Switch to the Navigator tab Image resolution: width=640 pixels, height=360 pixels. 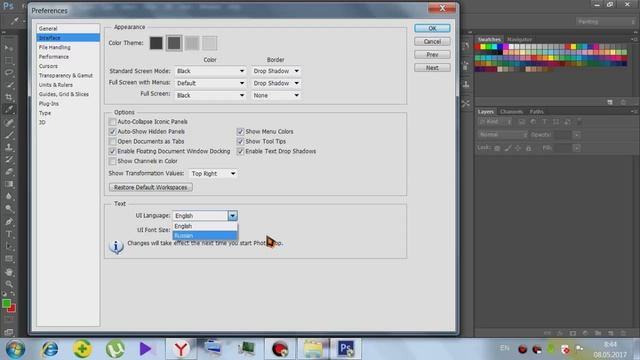coord(519,40)
